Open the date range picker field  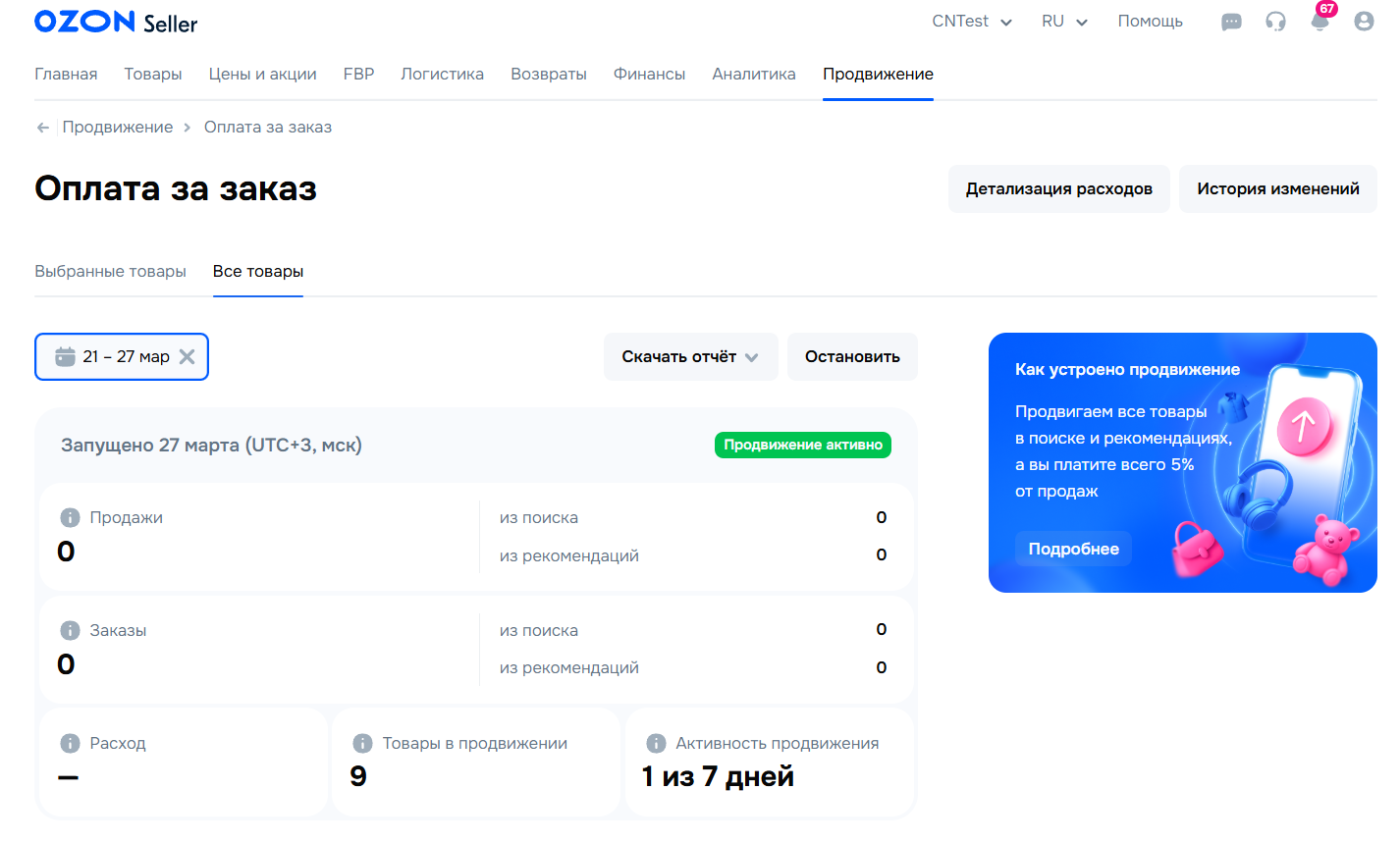(x=116, y=356)
